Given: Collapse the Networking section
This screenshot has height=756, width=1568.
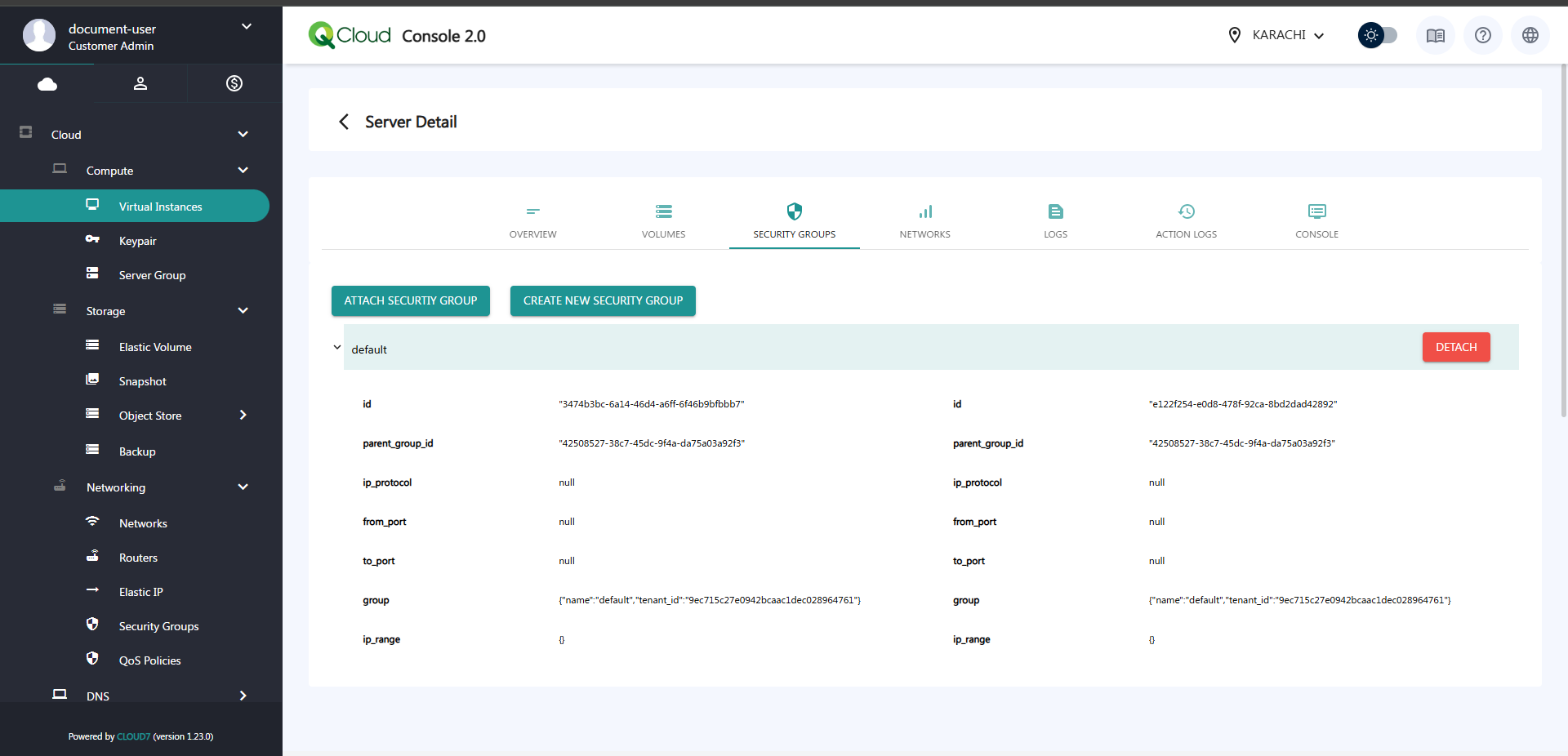Looking at the screenshot, I should tap(243, 487).
